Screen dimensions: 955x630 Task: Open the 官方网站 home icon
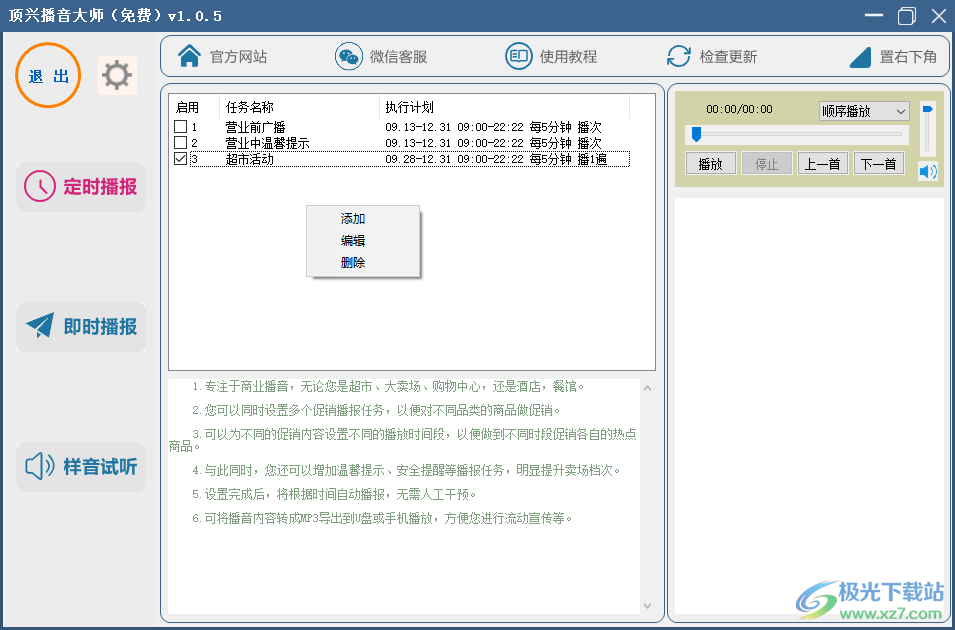(x=190, y=56)
